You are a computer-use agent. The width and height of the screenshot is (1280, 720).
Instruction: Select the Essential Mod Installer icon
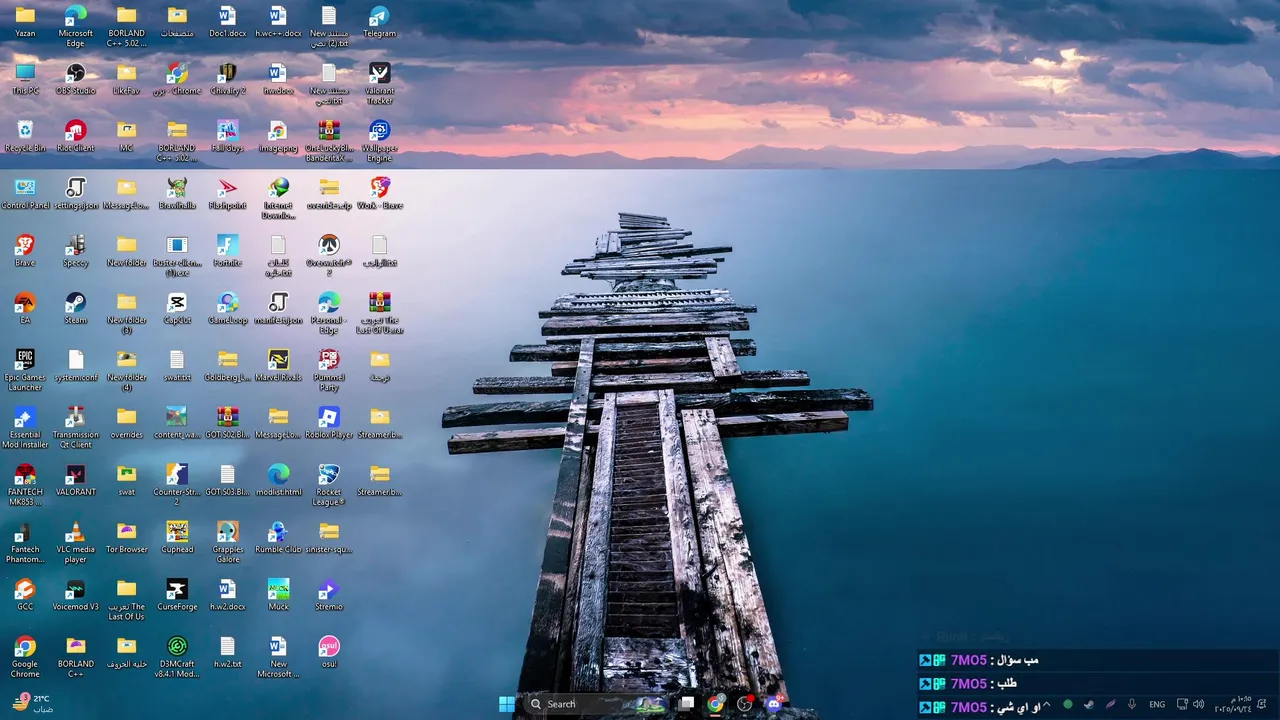click(x=25, y=426)
